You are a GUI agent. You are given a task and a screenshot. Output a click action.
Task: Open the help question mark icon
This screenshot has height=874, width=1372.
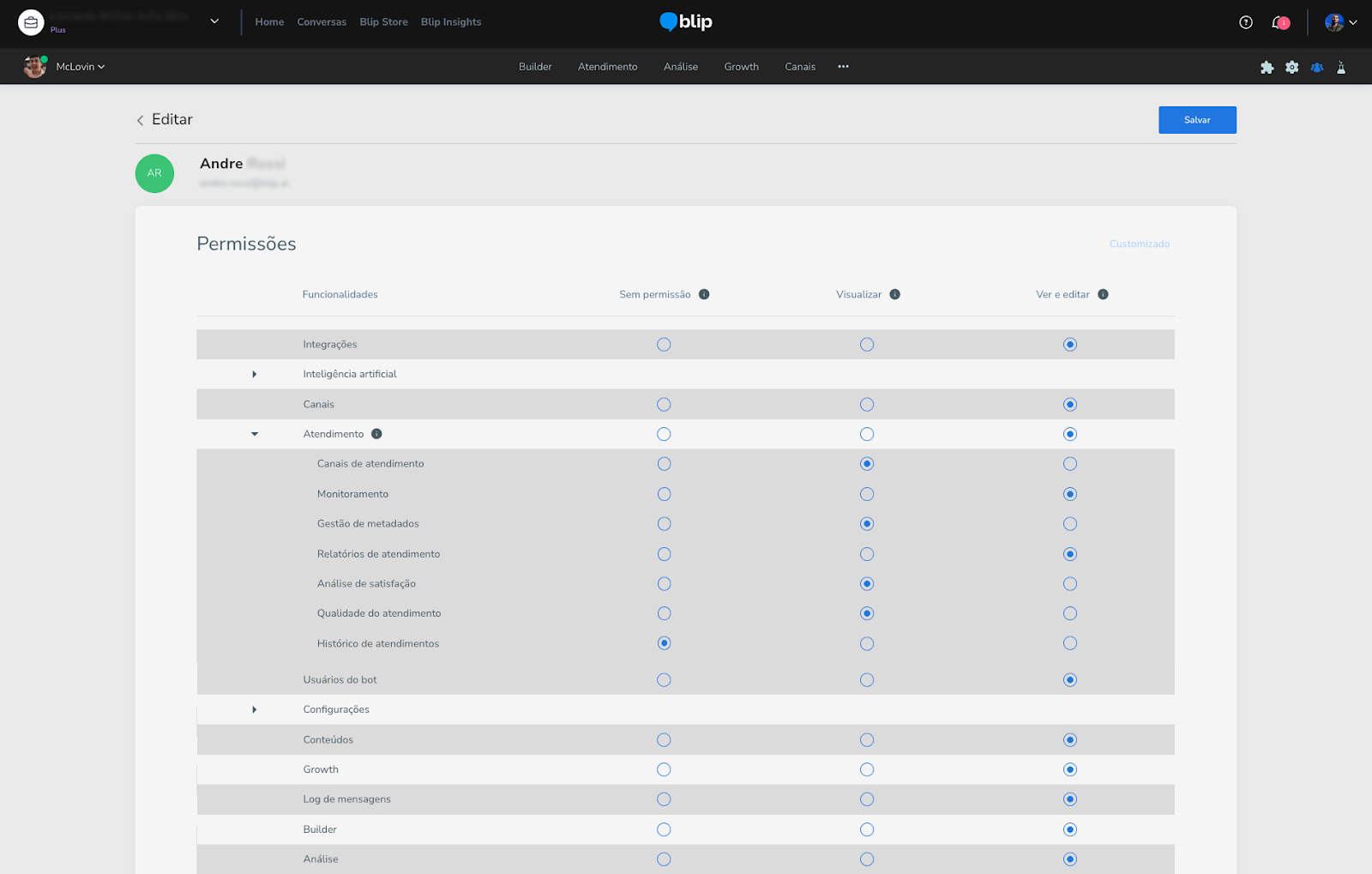1246,22
